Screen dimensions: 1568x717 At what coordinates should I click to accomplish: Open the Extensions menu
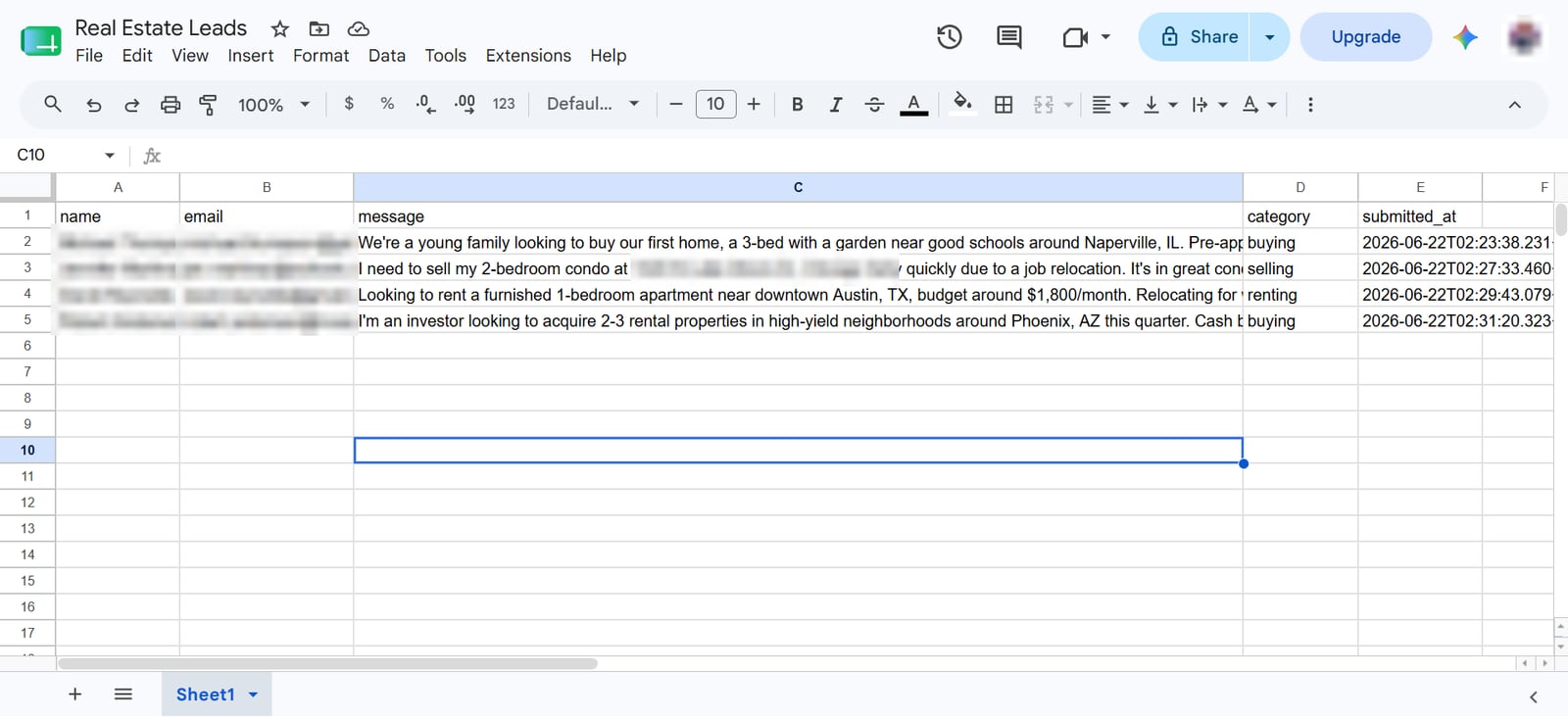pyautogui.click(x=528, y=56)
